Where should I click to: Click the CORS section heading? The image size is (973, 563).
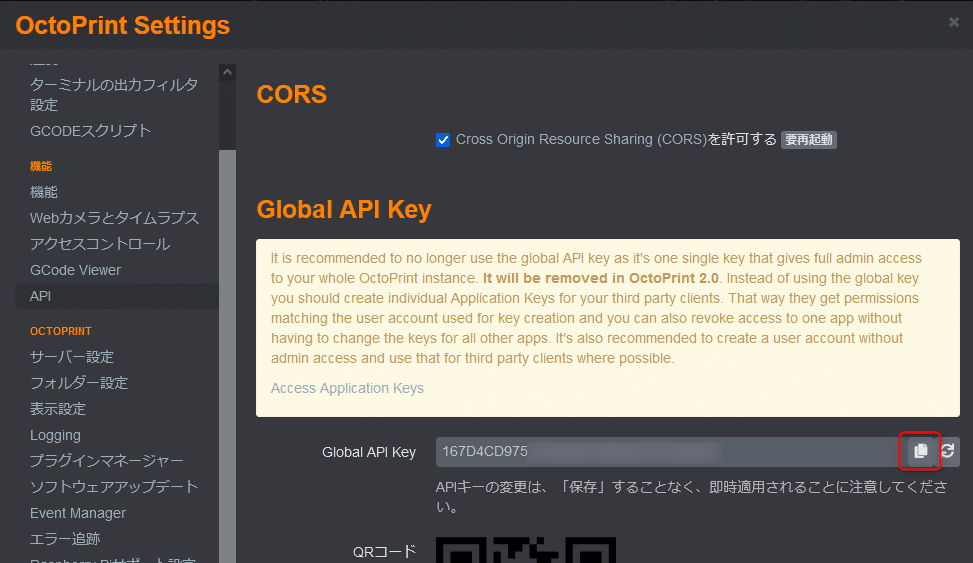[292, 94]
